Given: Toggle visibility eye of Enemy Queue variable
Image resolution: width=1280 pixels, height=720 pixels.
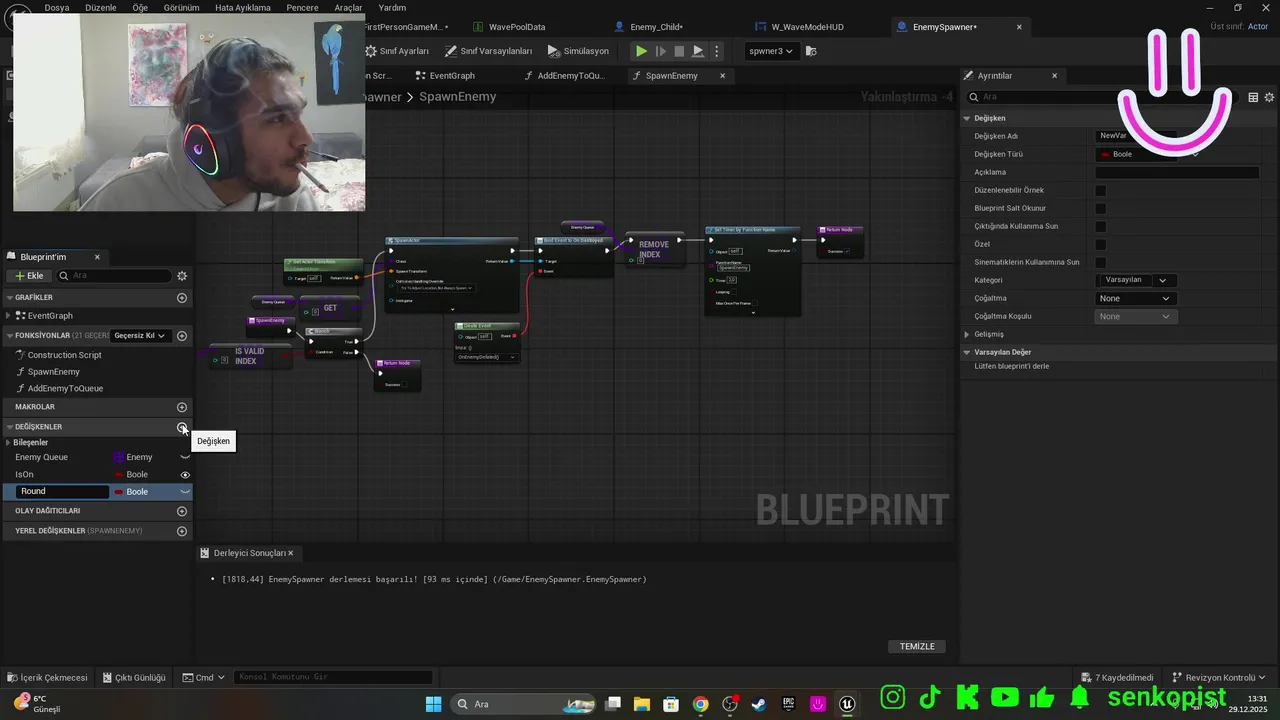Looking at the screenshot, I should (185, 457).
